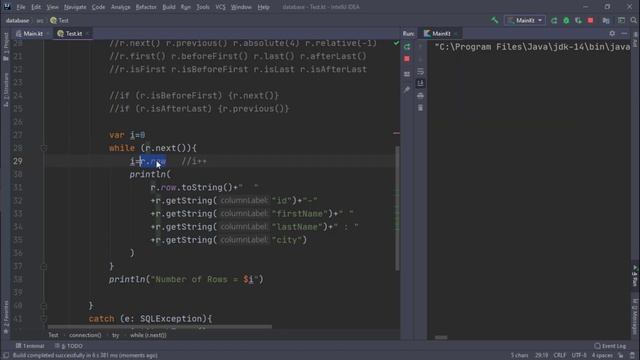The image size is (640, 360).
Task: Click the Clear All trash icon in the Run console
Action: tap(420, 108)
